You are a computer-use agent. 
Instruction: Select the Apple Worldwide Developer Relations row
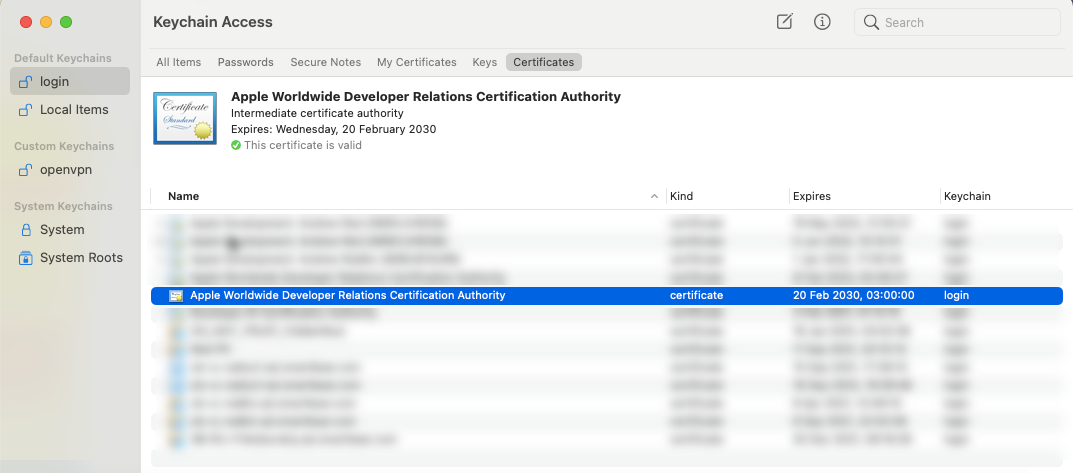point(400,296)
